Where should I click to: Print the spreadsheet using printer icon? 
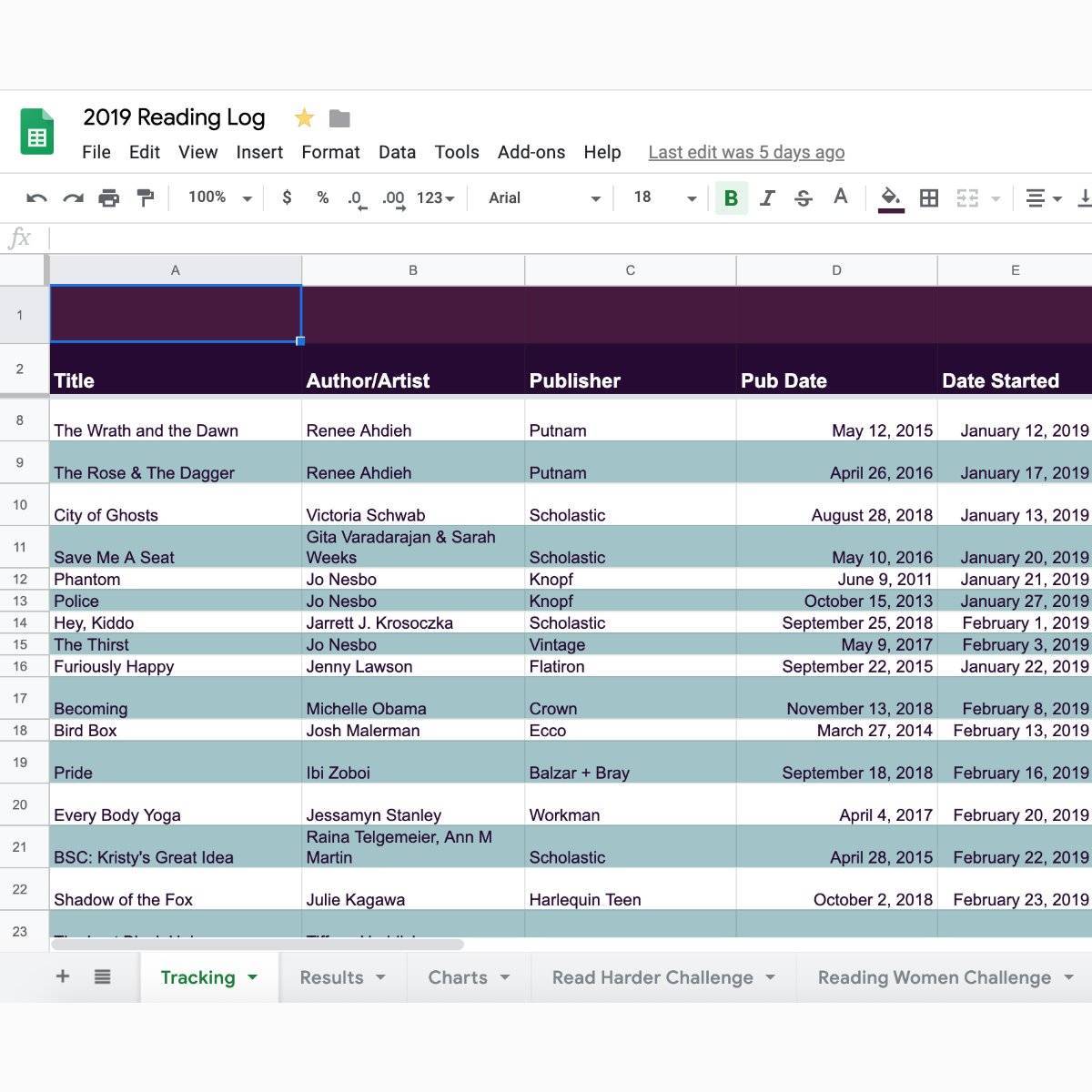point(108,198)
